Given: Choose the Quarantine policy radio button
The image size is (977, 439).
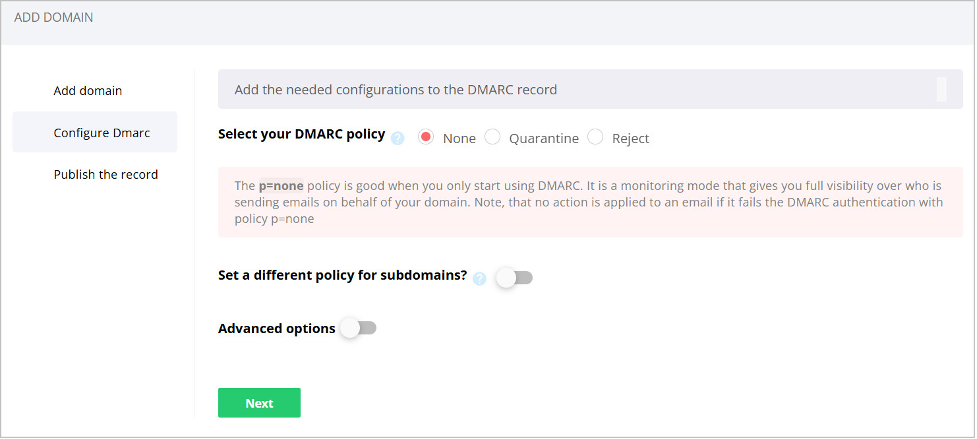Looking at the screenshot, I should (x=492, y=137).
